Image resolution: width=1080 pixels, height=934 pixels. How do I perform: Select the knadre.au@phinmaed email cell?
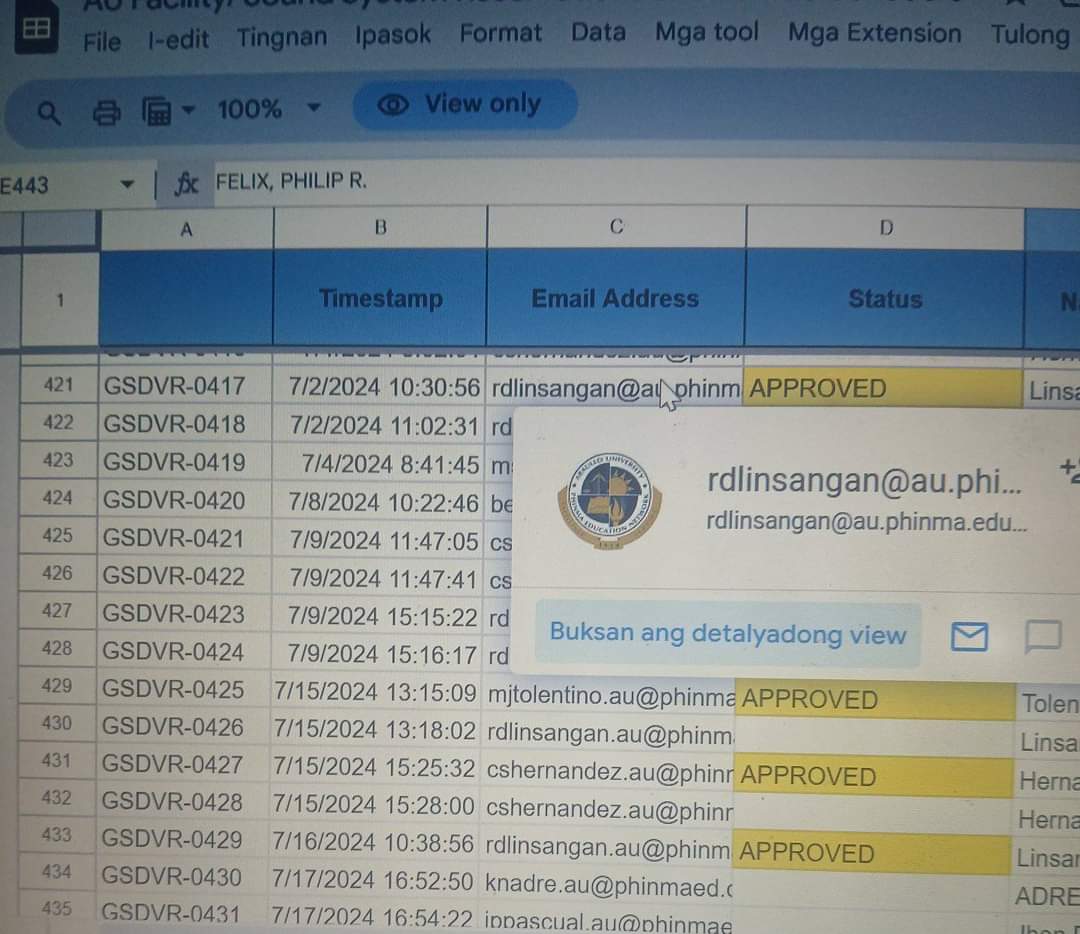[607, 885]
